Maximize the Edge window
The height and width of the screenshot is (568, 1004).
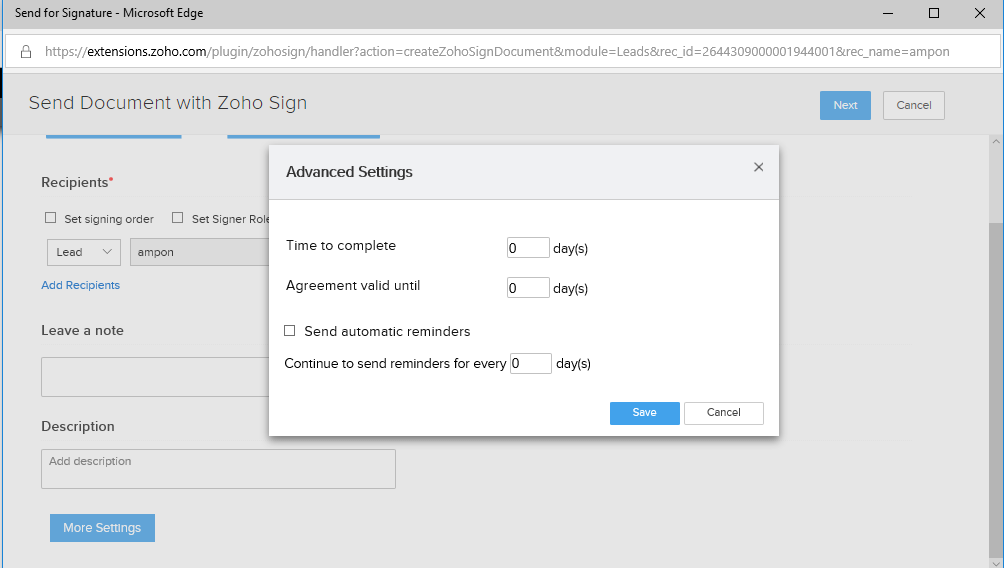934,13
